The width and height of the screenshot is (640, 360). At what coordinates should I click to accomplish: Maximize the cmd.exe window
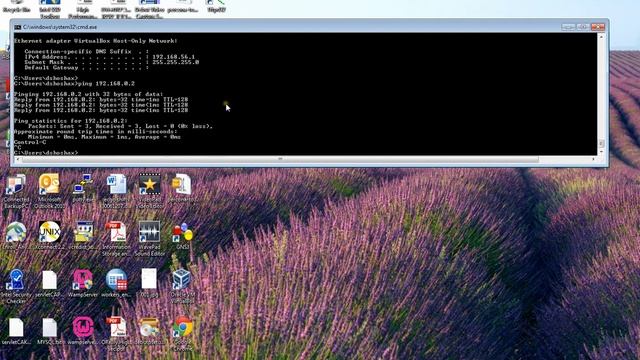582,27
